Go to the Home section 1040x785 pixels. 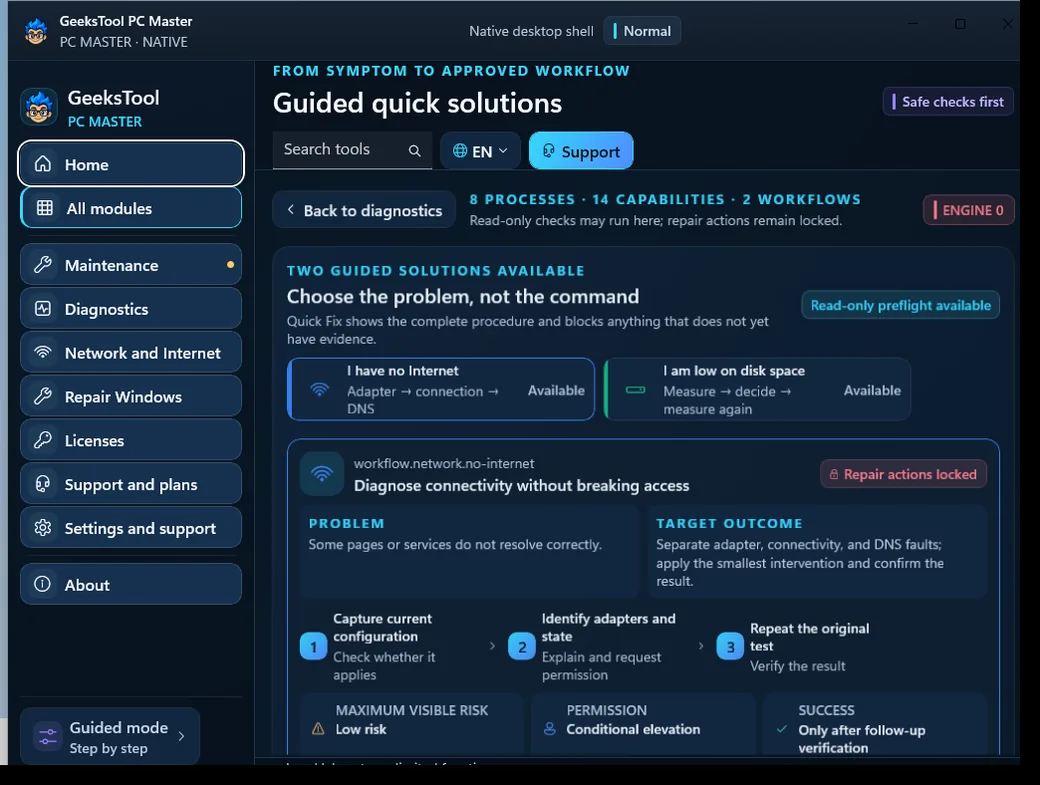coord(131,163)
